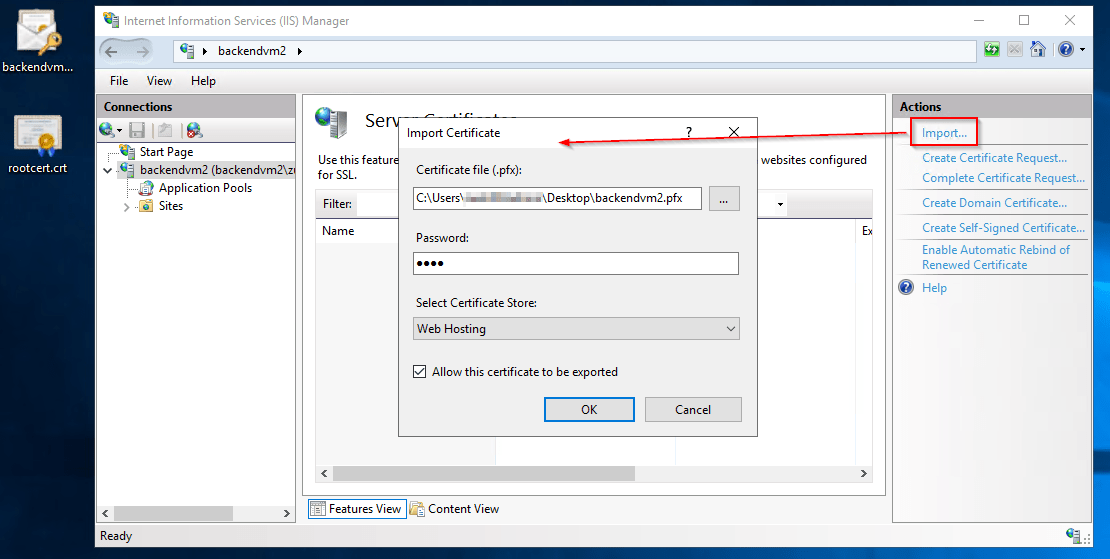Click the Start Page tree icon
This screenshot has width=1110, height=559.
tap(128, 152)
